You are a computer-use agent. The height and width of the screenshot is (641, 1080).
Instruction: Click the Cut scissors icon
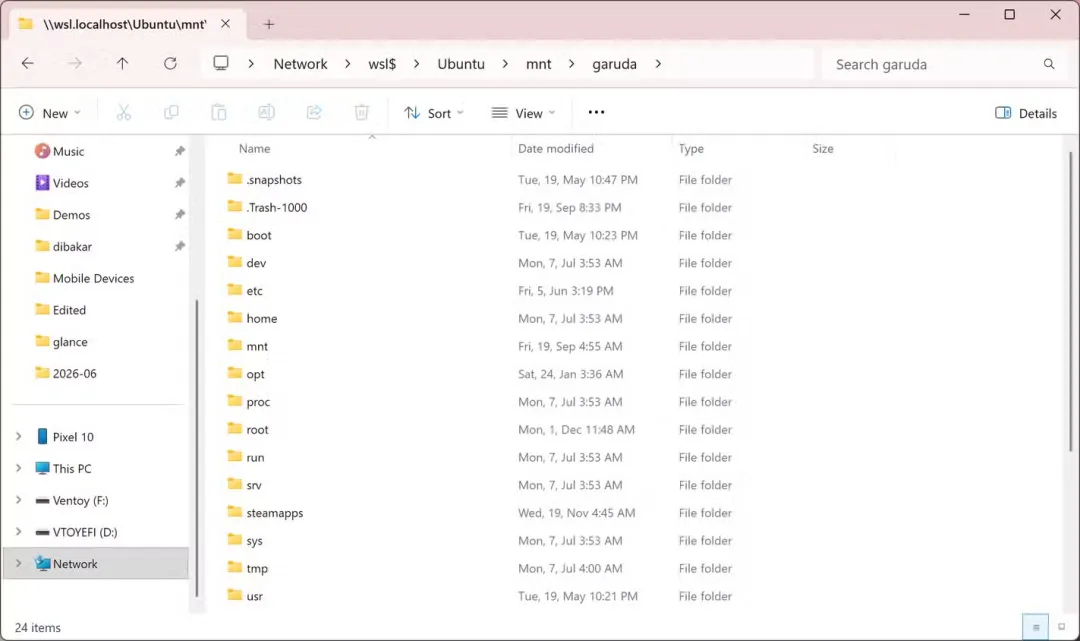(123, 113)
